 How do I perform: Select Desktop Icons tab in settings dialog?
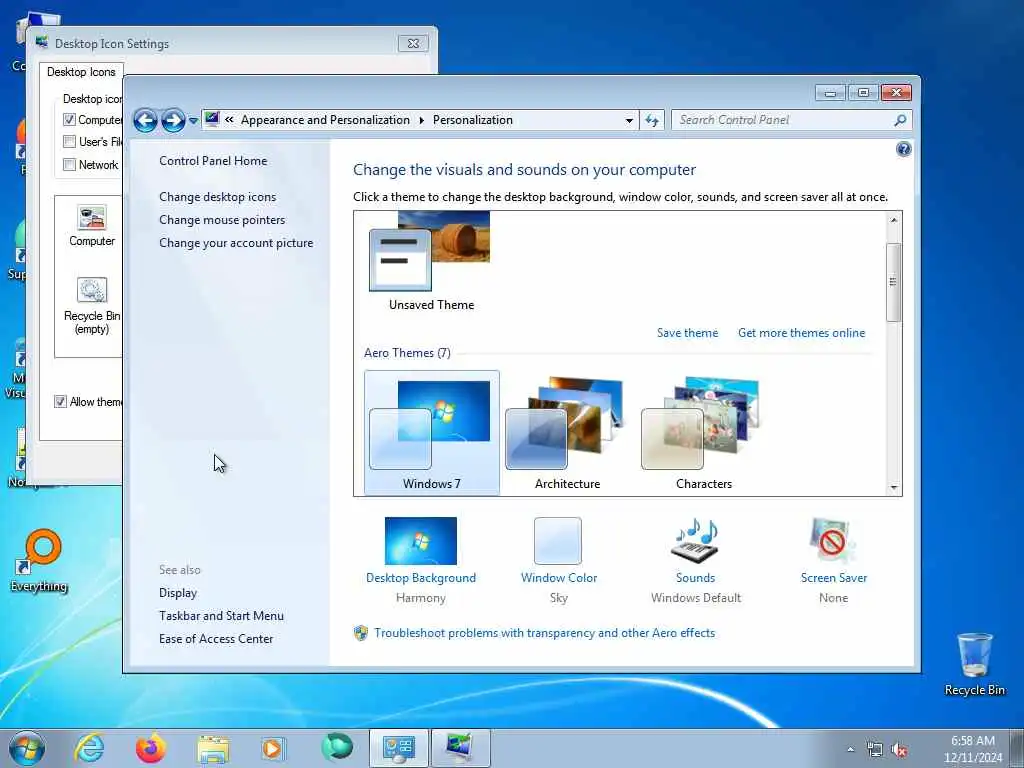pyautogui.click(x=81, y=72)
